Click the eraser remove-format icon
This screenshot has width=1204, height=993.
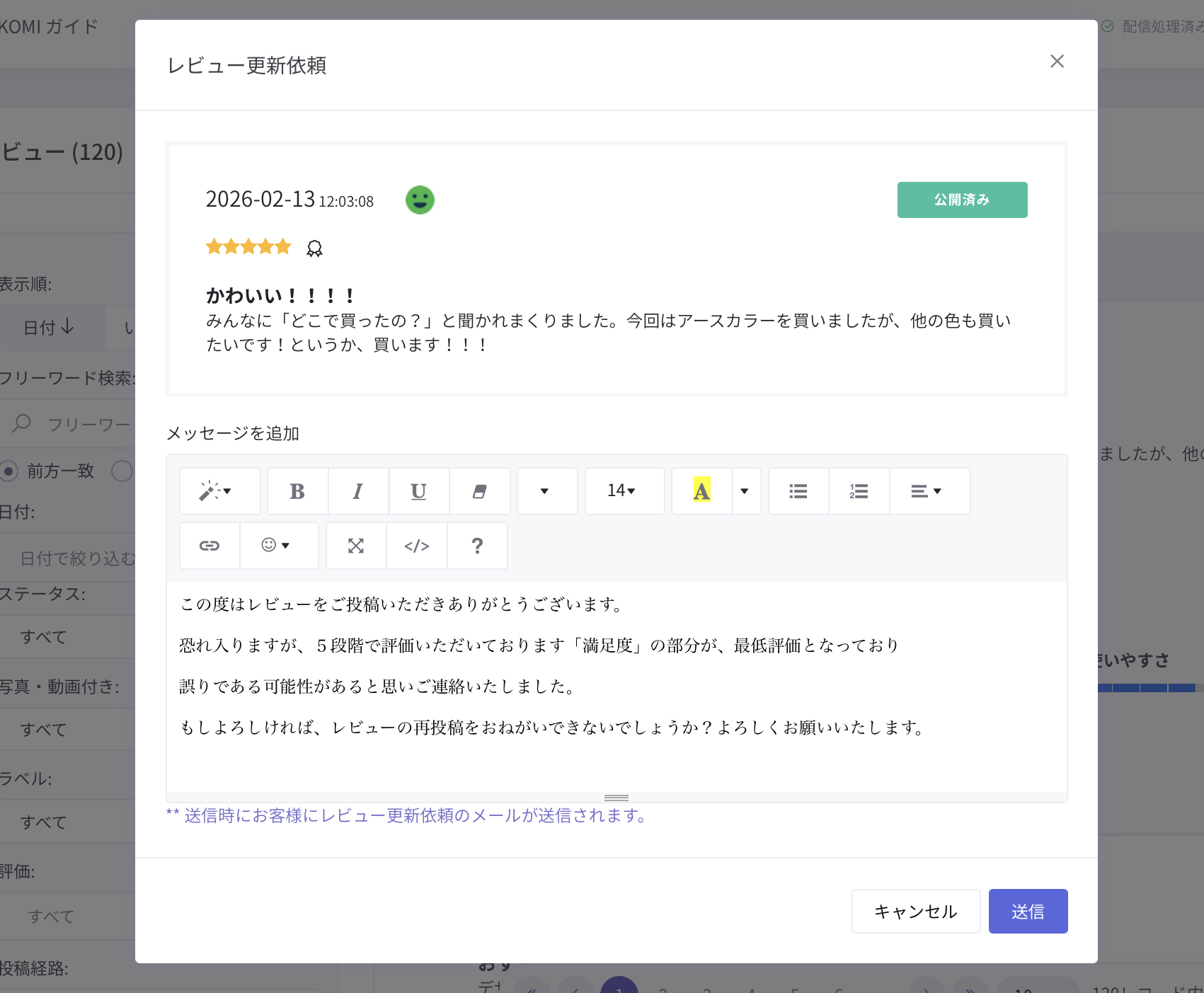pyautogui.click(x=480, y=491)
